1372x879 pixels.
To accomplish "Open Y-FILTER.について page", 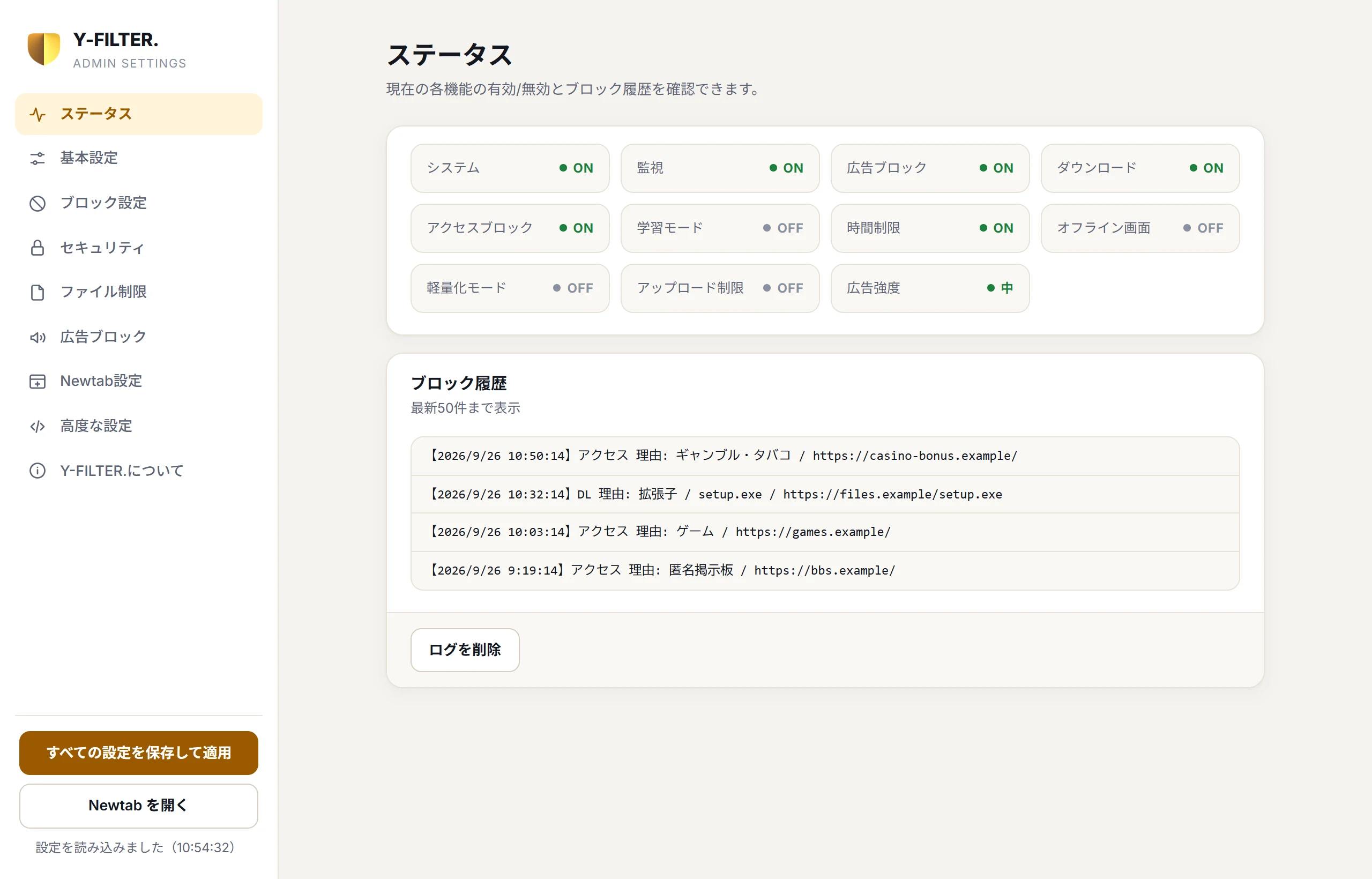I will (x=139, y=471).
